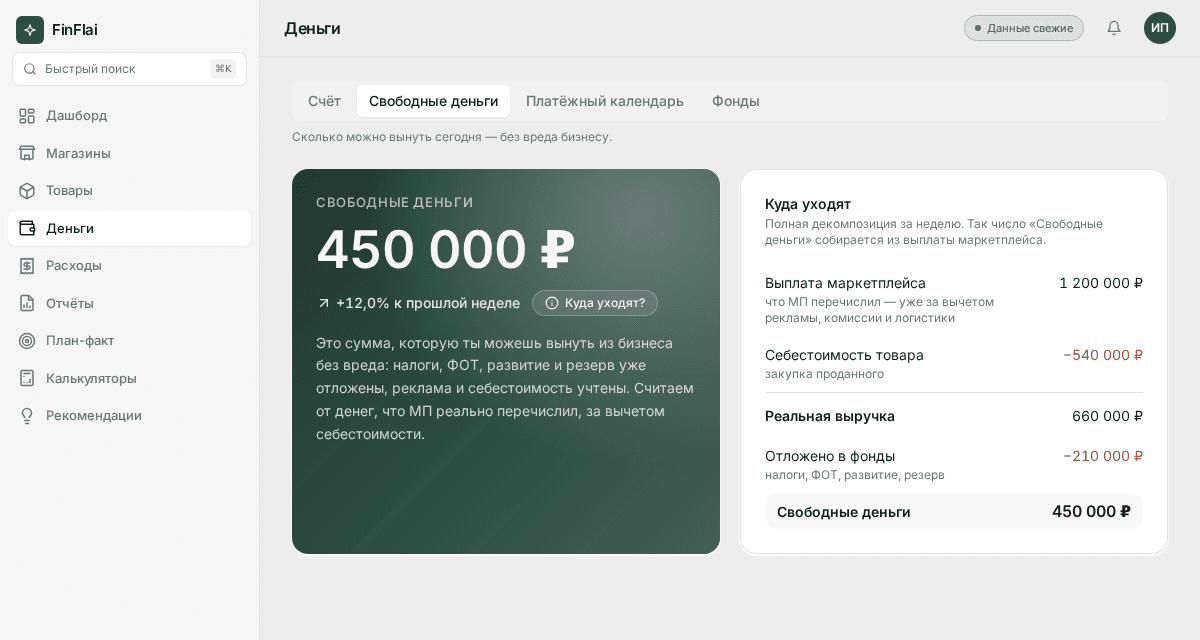Viewport: 1200px width, 640px height.
Task: Click the СВОБОДНЫЕ ДЕНЬГИ card caption
Action: tap(395, 202)
